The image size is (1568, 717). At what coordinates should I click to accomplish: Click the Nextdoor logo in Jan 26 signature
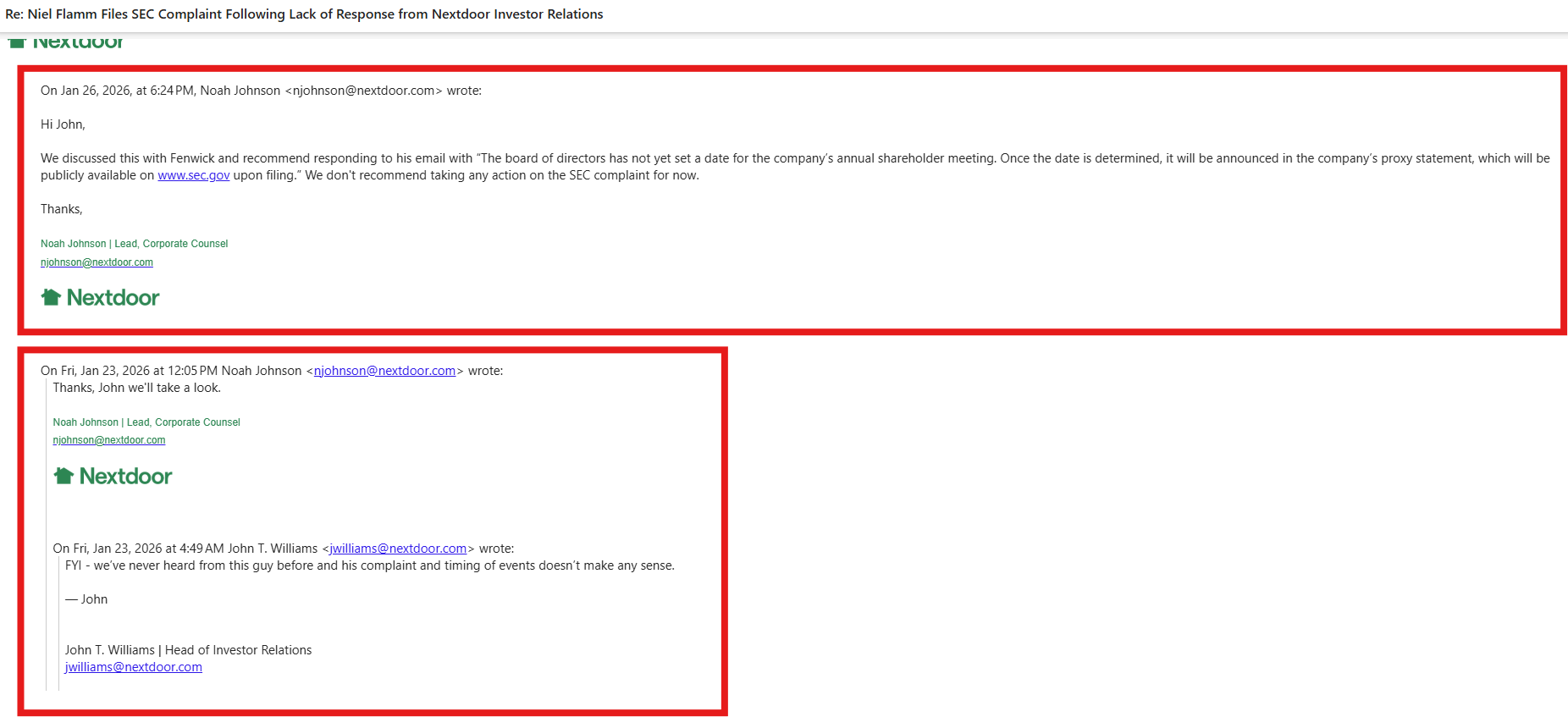(x=100, y=297)
